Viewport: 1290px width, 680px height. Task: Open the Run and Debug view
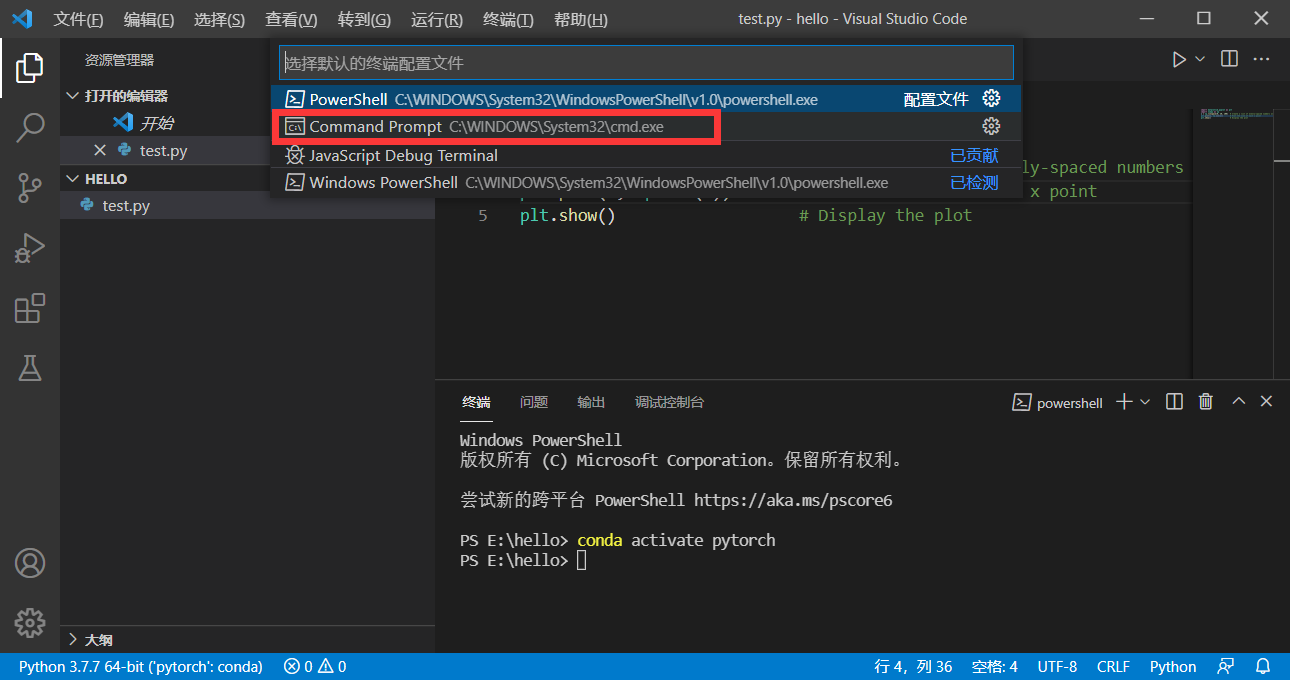(30, 249)
